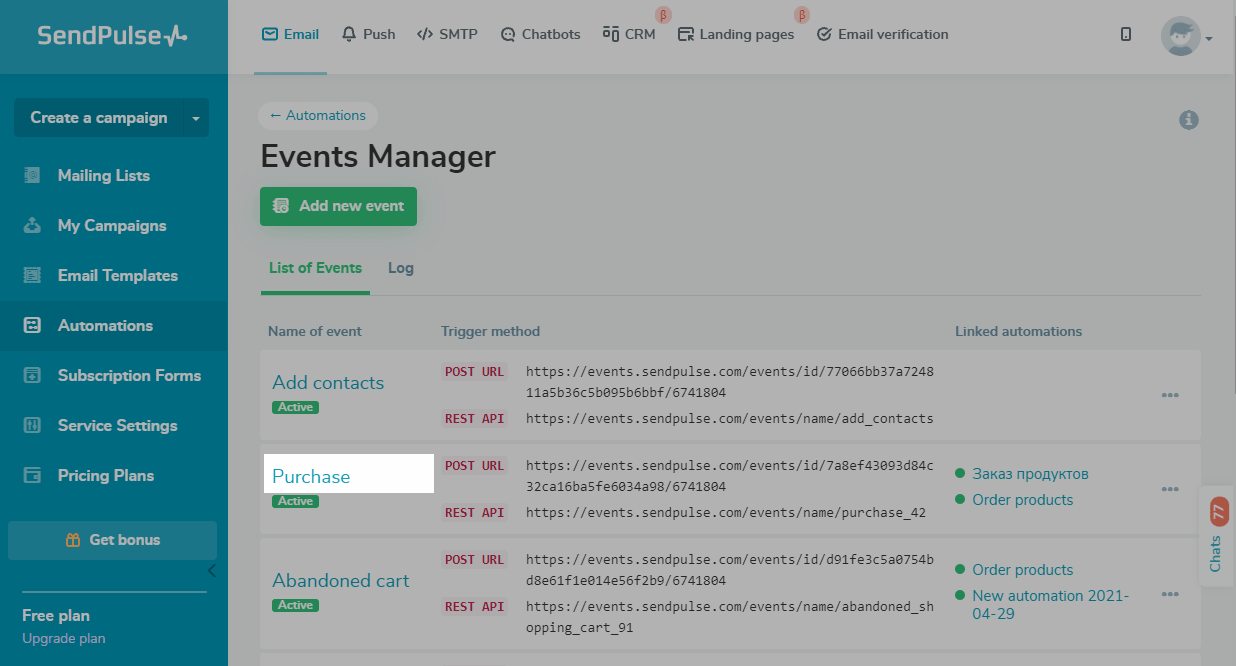Click Get bonus button
1236x666 pixels.
click(112, 540)
